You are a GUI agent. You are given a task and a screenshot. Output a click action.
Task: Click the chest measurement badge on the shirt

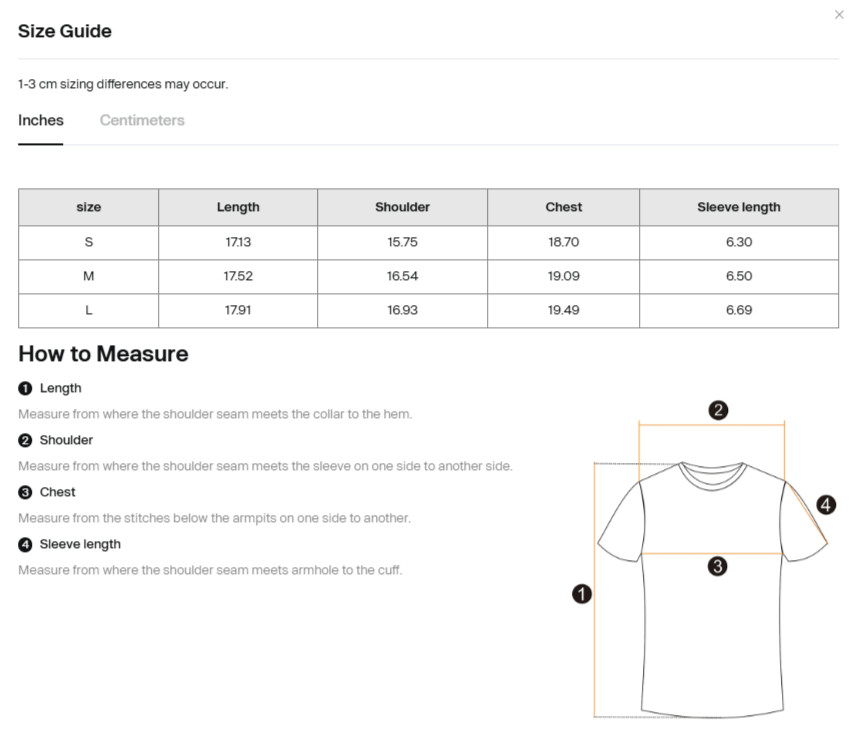717,566
